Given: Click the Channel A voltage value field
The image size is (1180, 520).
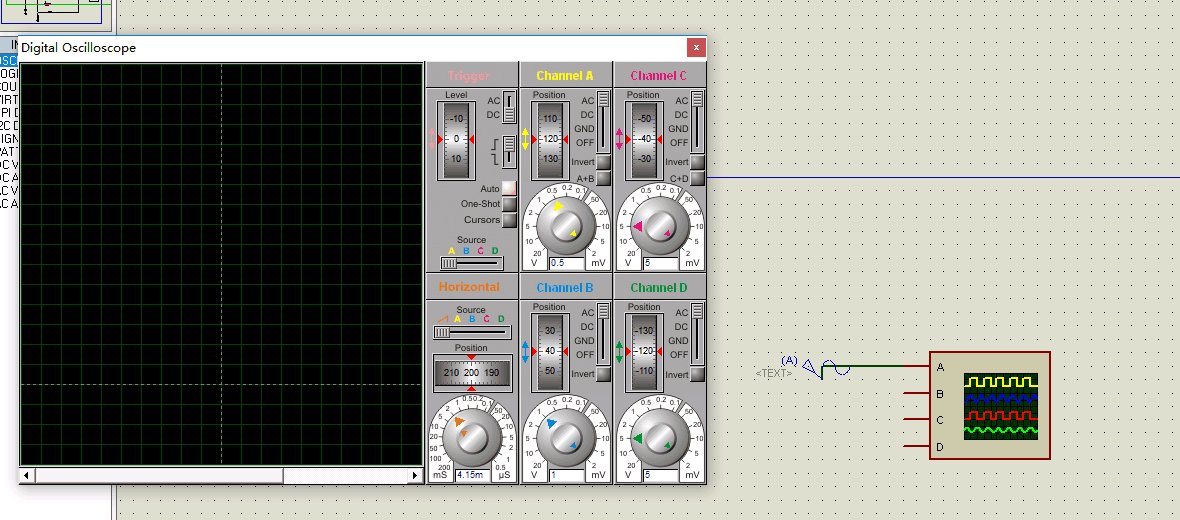Looking at the screenshot, I should 566,263.
